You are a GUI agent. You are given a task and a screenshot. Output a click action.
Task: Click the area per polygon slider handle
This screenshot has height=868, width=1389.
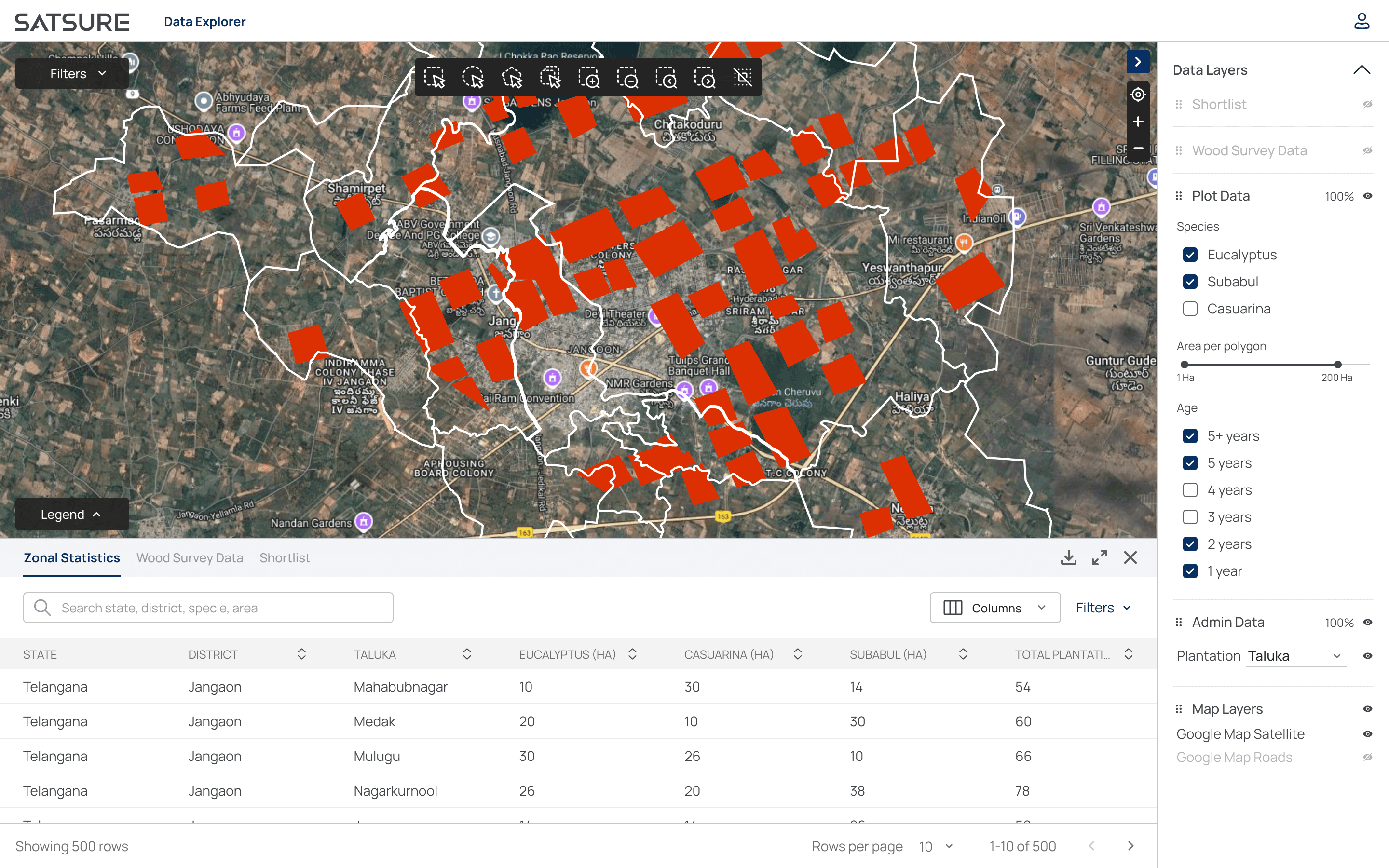[x=1337, y=365]
